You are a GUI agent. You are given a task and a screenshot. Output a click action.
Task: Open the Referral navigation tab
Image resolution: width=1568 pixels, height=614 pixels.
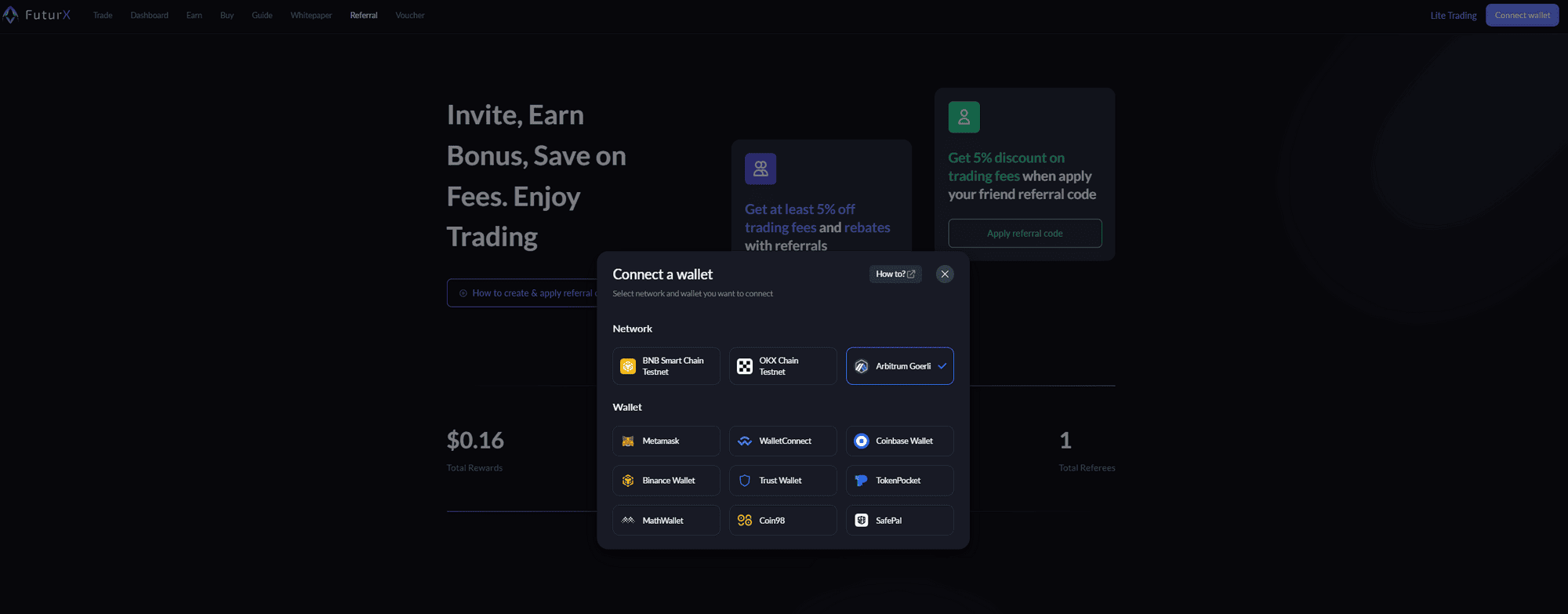pos(364,15)
